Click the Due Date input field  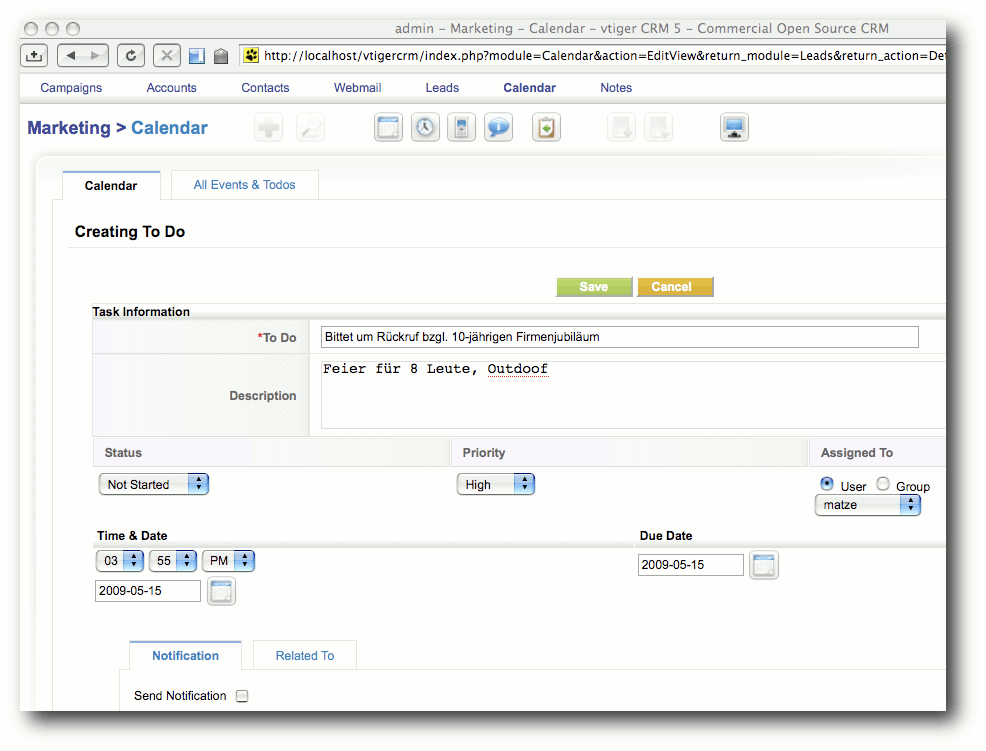[690, 565]
